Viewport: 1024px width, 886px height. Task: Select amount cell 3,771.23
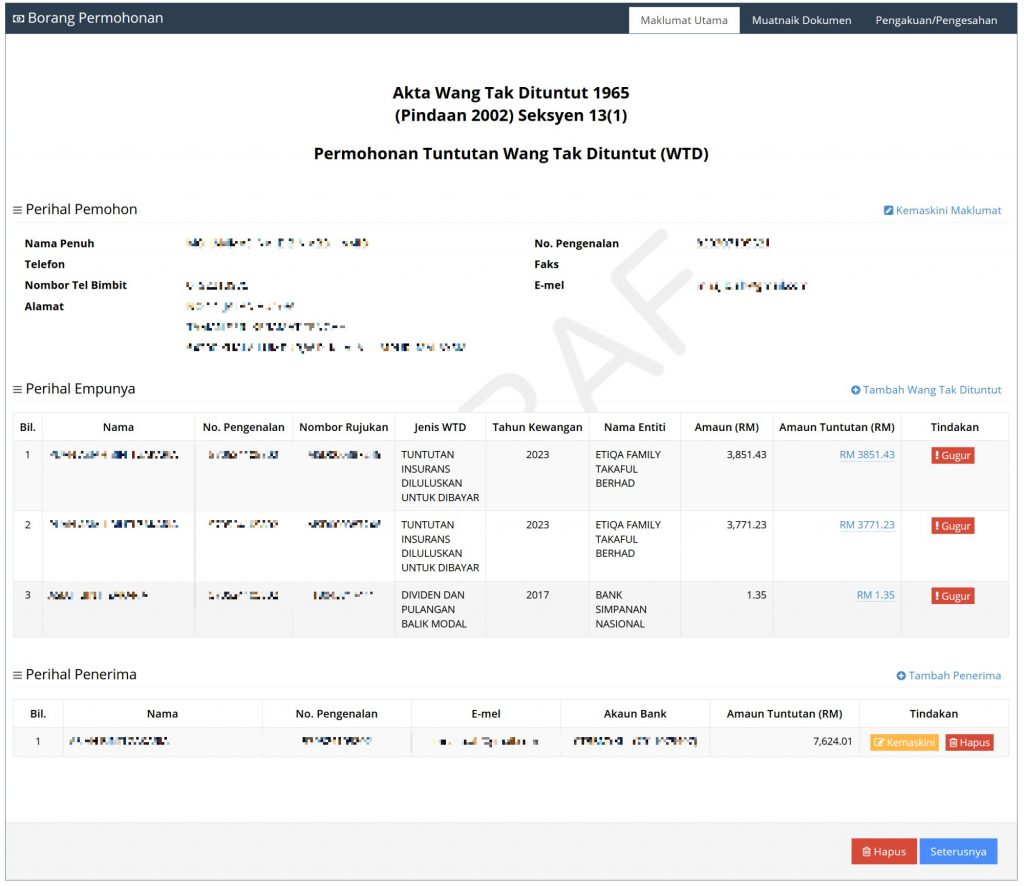(726, 546)
